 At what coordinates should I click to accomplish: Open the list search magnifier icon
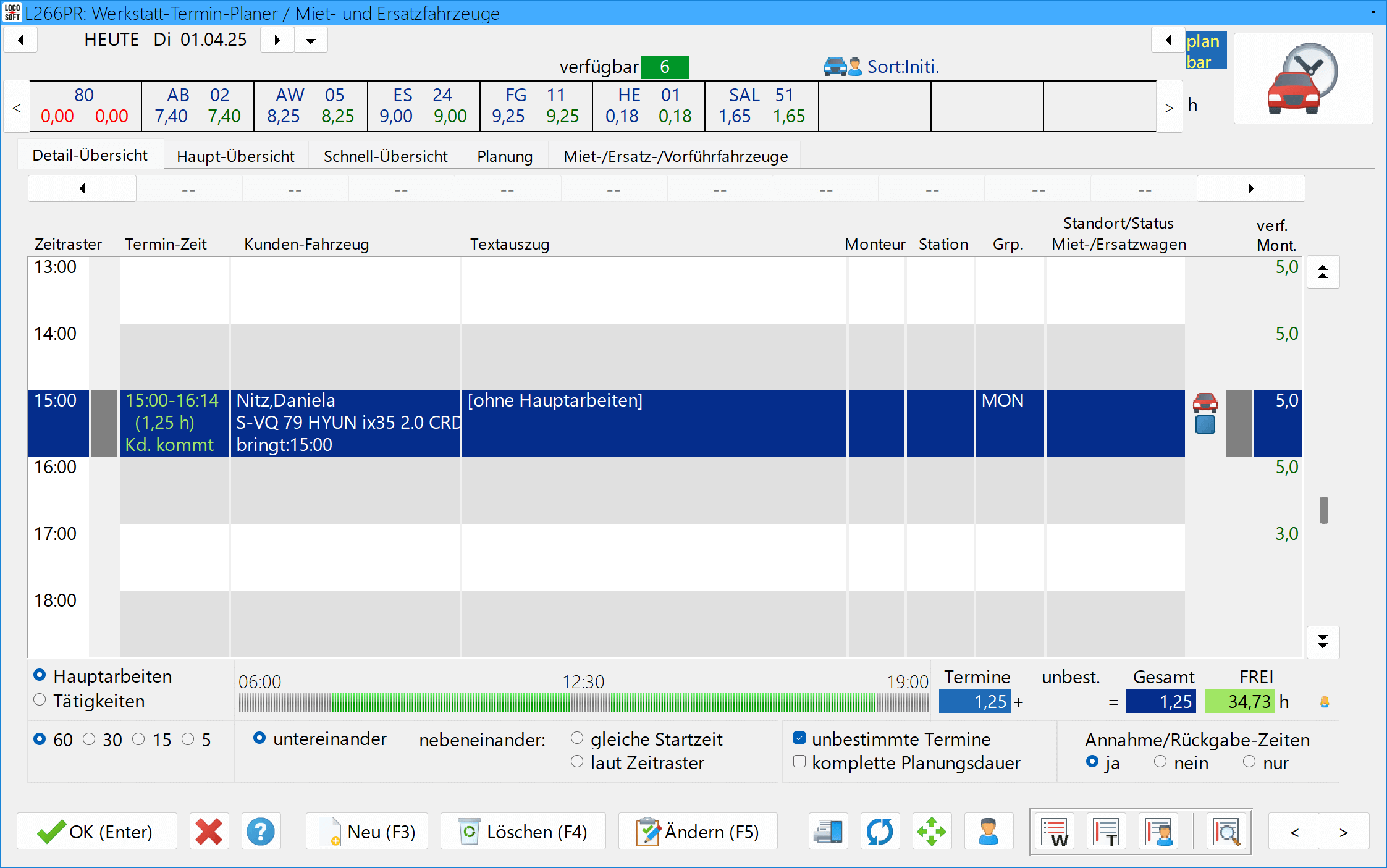pyautogui.click(x=1226, y=832)
